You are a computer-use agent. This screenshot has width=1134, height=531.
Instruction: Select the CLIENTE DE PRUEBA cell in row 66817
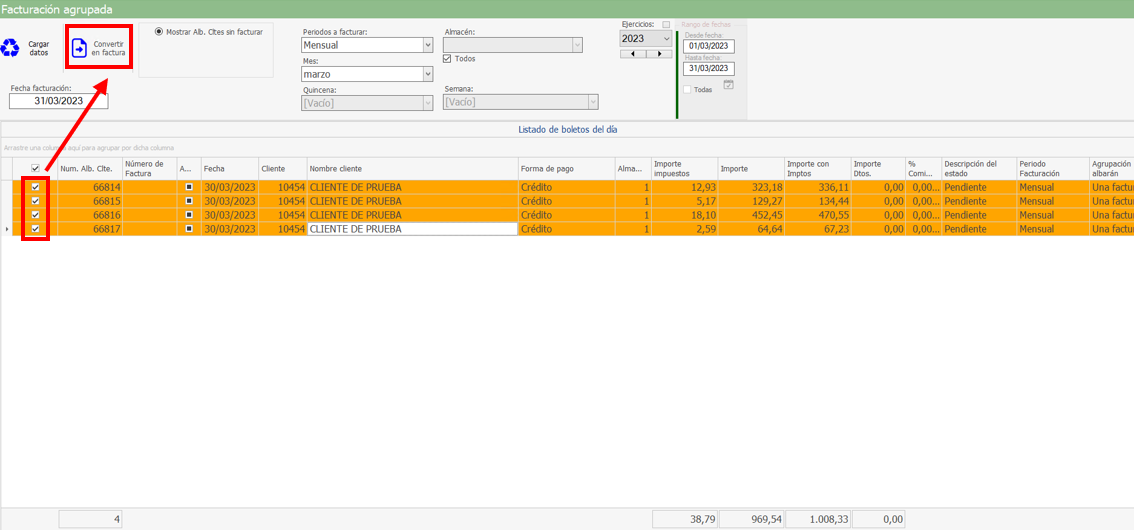coord(412,229)
